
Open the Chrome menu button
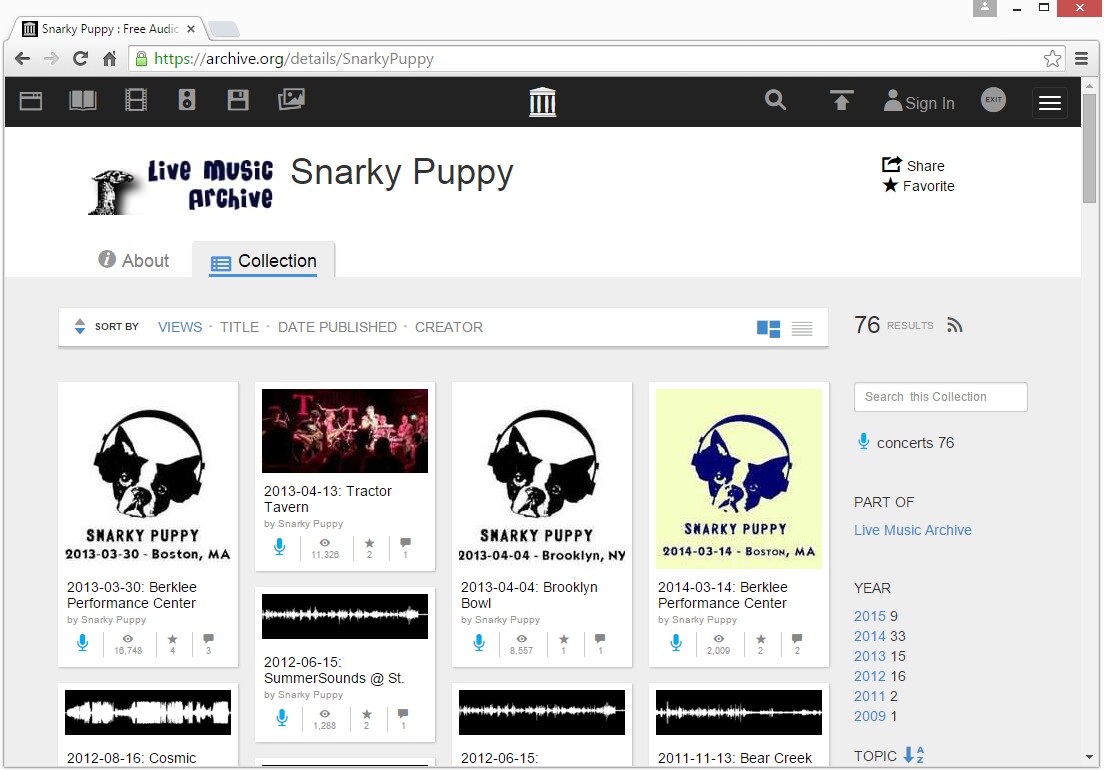click(x=1082, y=58)
